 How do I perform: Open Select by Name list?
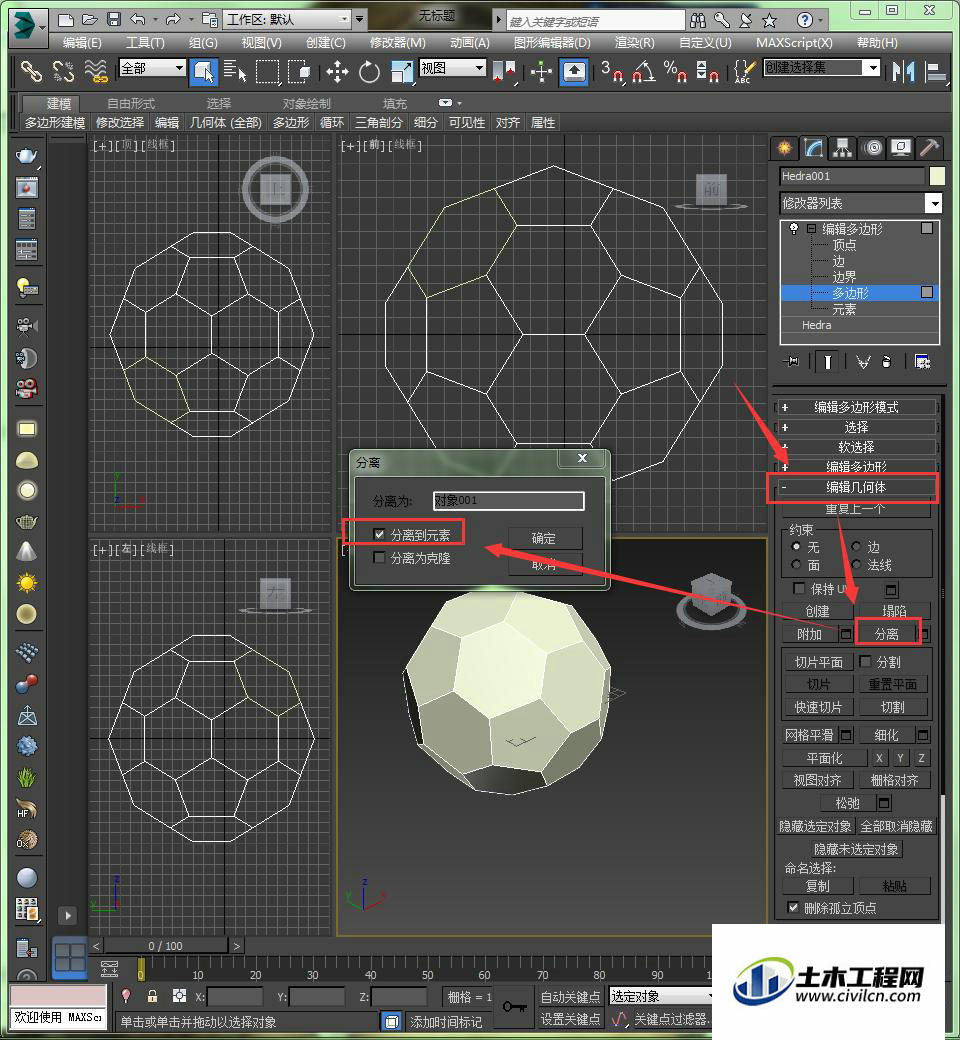pos(235,71)
